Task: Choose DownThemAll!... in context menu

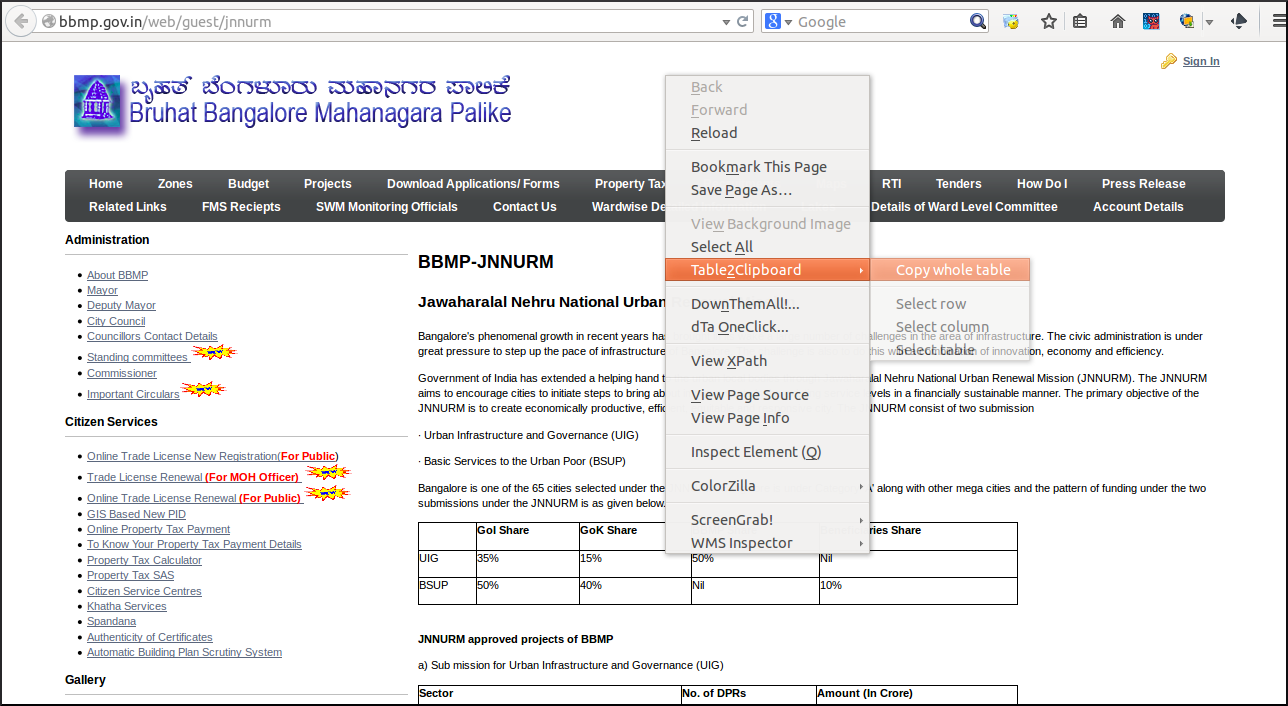Action: [768, 304]
